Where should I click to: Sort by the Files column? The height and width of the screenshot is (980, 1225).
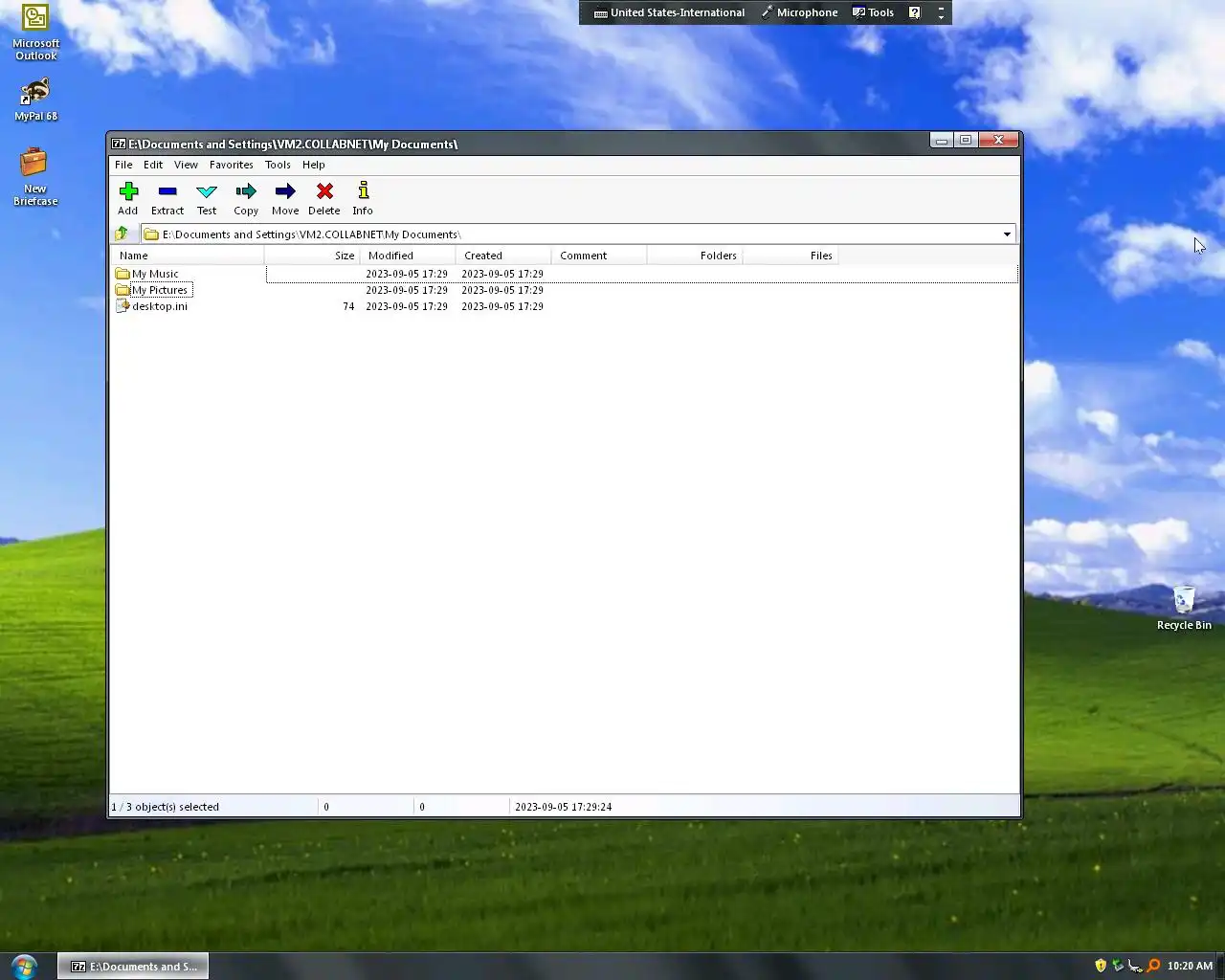[791, 256]
